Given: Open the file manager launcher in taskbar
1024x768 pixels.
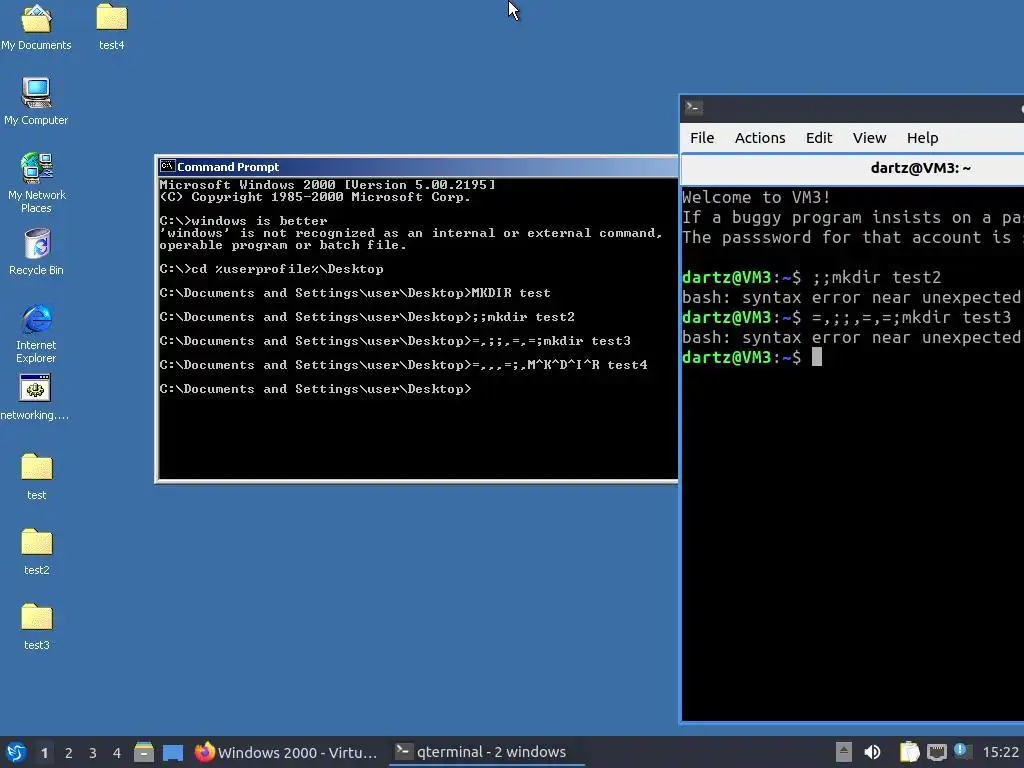Looking at the screenshot, I should coord(144,752).
